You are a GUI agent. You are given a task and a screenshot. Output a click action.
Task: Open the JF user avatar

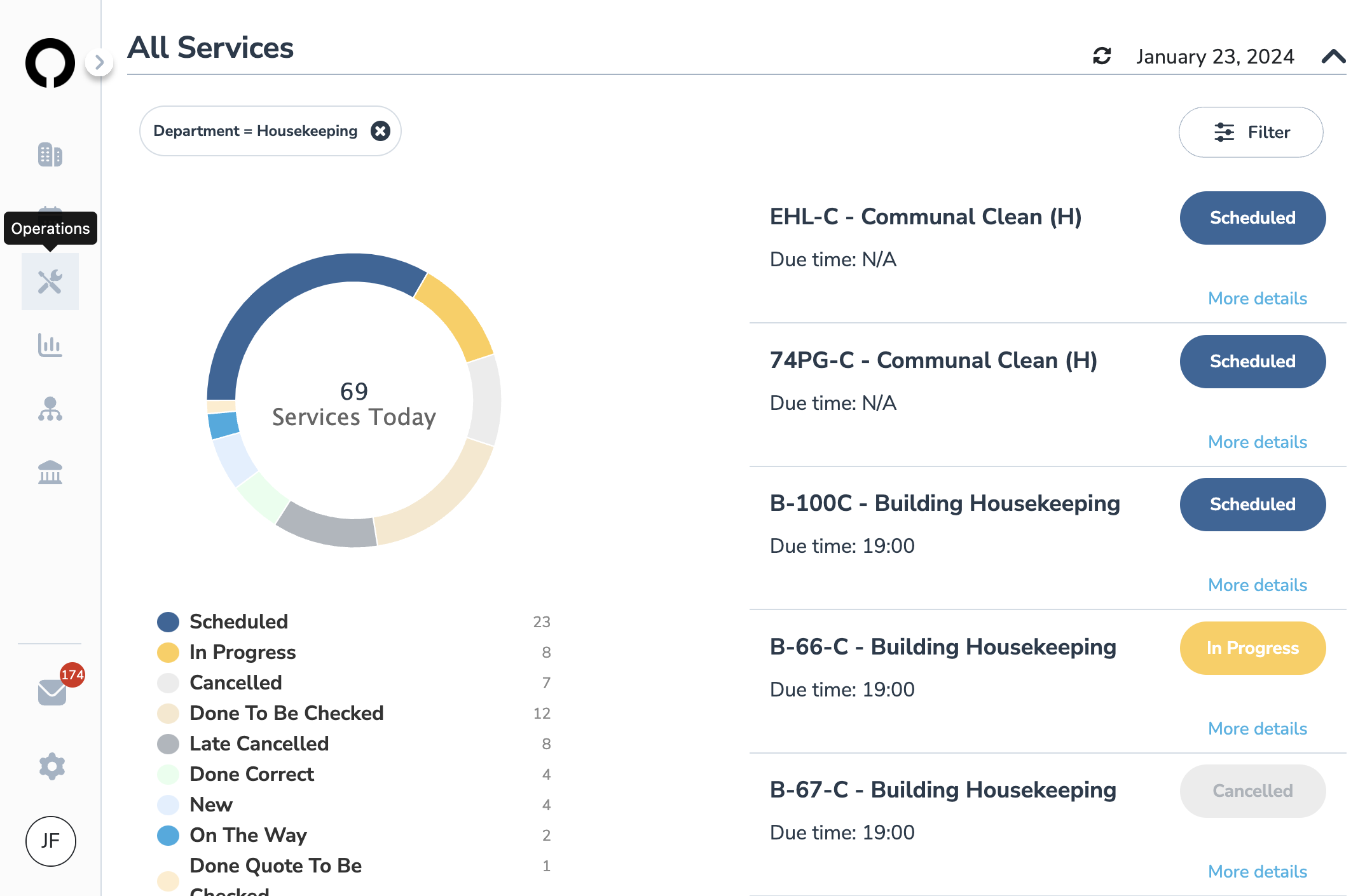[51, 841]
